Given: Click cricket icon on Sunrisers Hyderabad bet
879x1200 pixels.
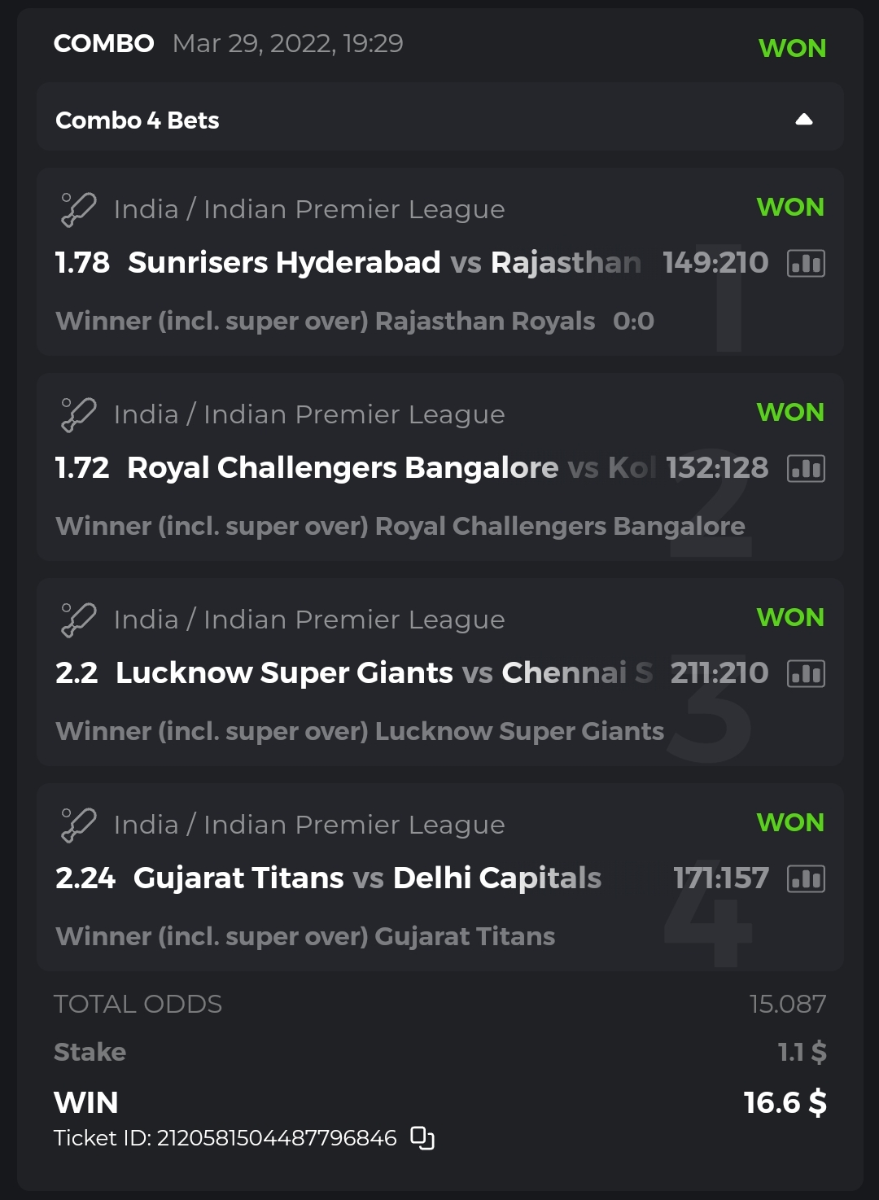Looking at the screenshot, I should tap(78, 210).
